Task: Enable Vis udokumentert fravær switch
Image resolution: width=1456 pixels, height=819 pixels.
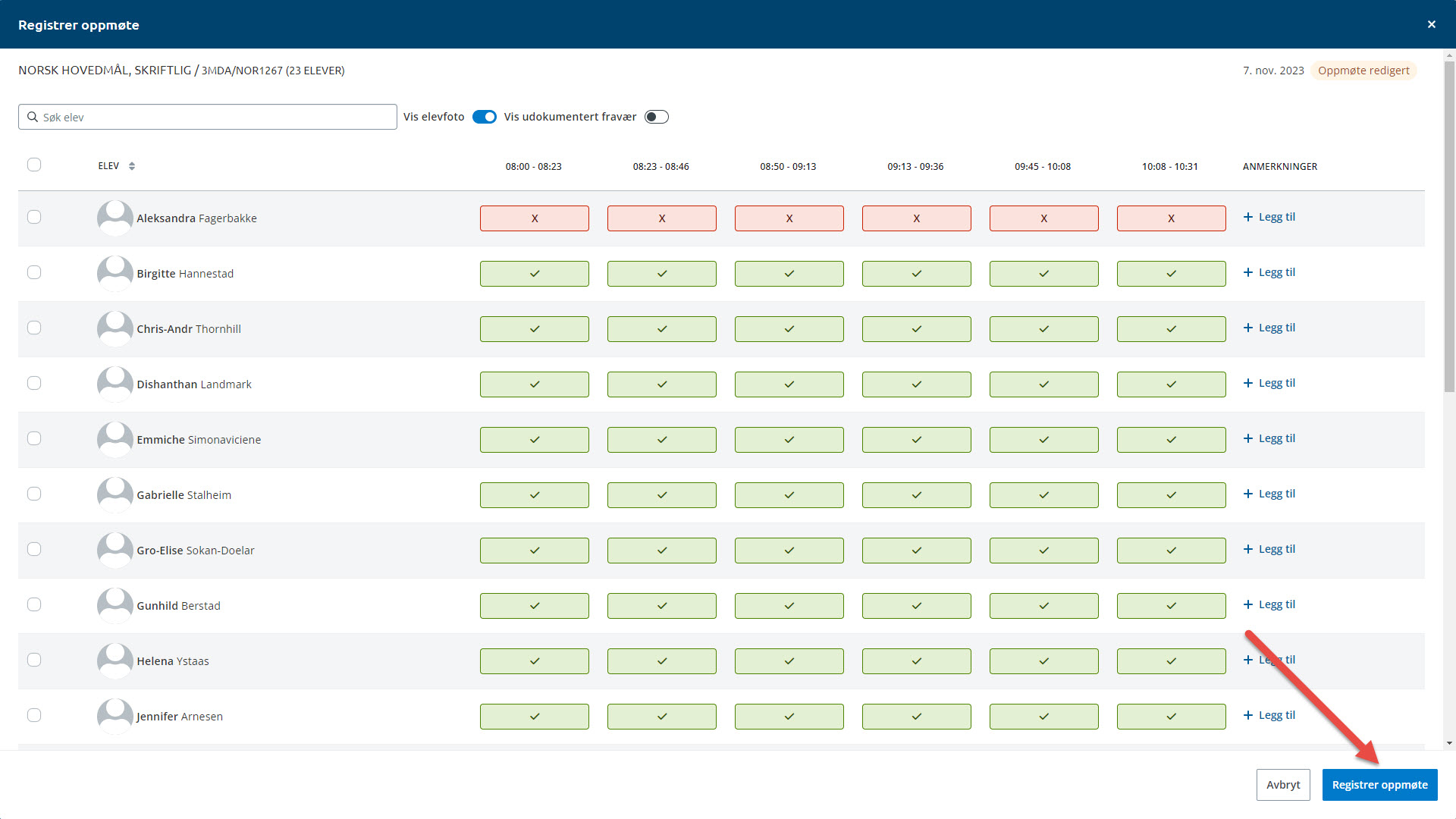Action: point(657,117)
